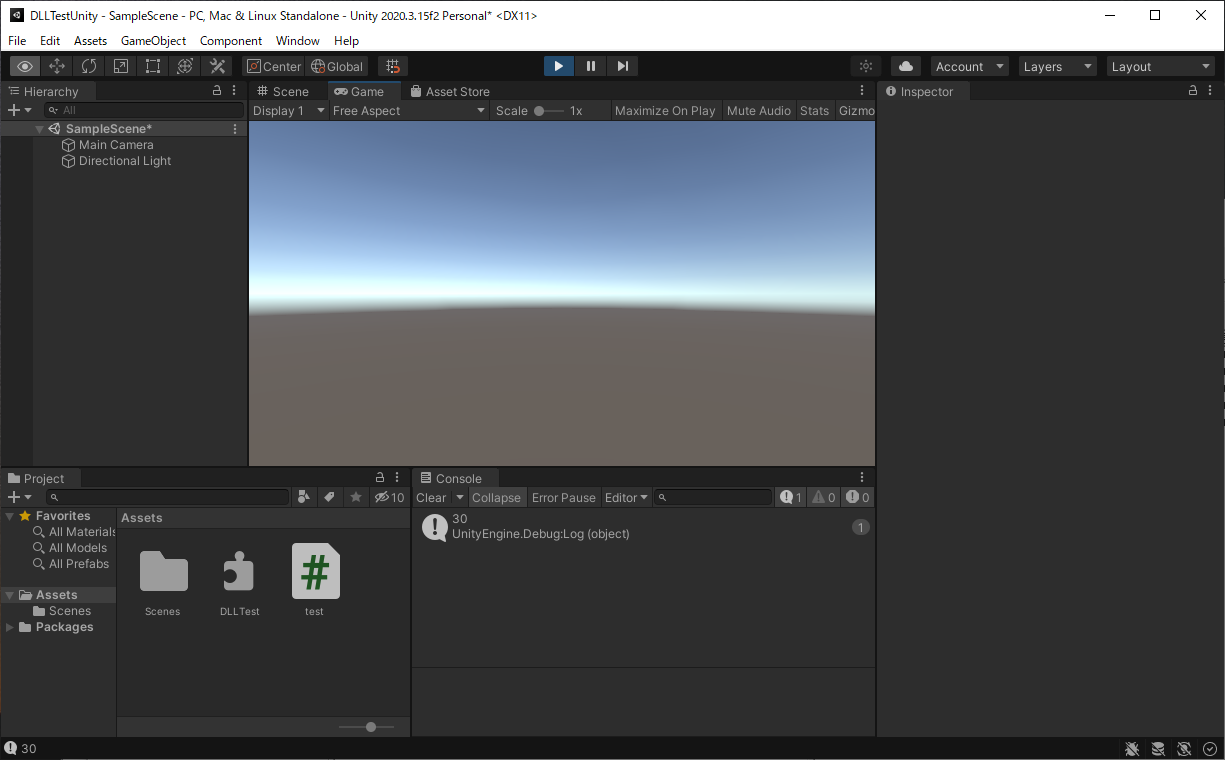Toggle hidden packages visibility count

pyautogui.click(x=389, y=497)
